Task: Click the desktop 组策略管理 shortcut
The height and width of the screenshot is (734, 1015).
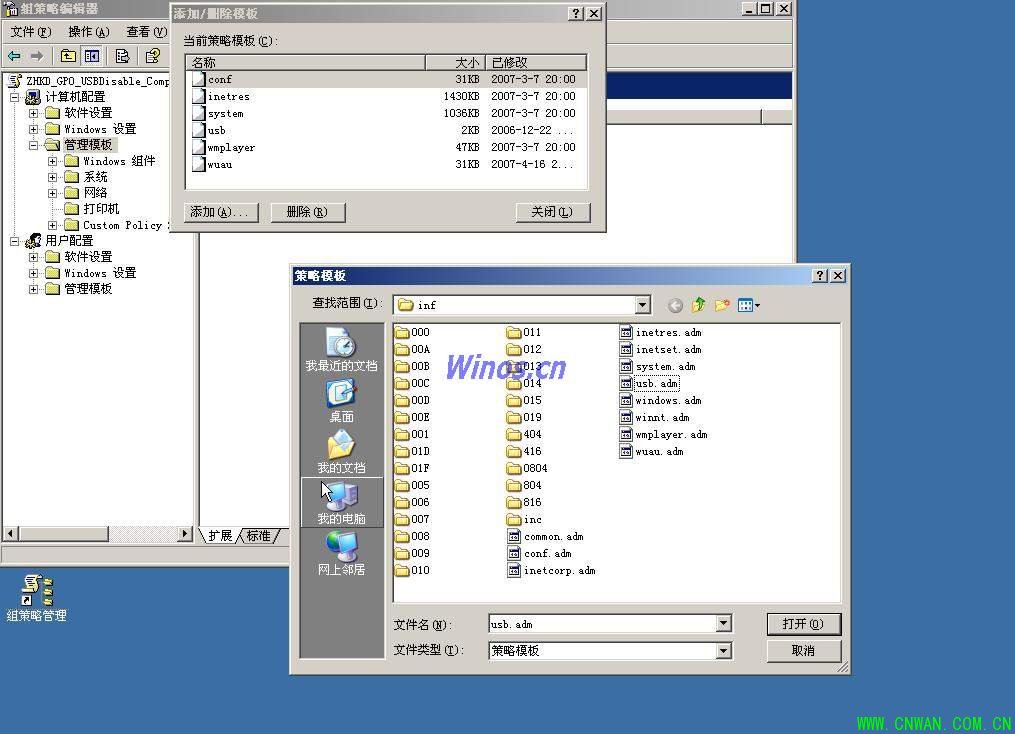Action: [37, 597]
